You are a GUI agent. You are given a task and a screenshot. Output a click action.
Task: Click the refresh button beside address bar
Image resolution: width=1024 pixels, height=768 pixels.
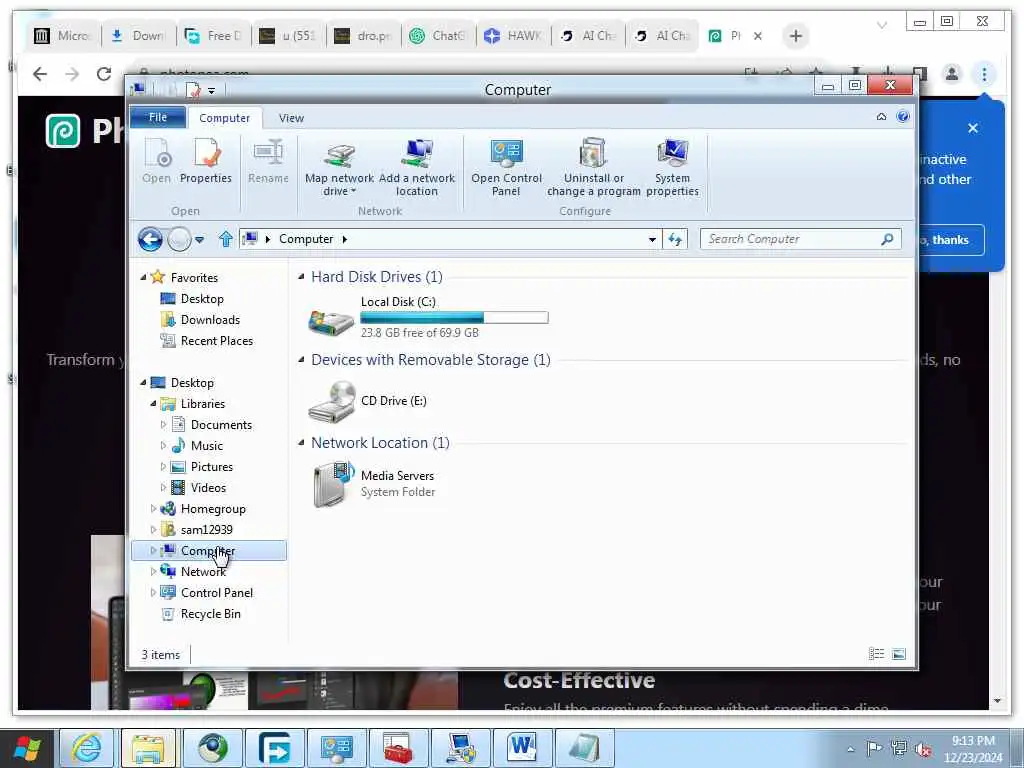pyautogui.click(x=675, y=239)
